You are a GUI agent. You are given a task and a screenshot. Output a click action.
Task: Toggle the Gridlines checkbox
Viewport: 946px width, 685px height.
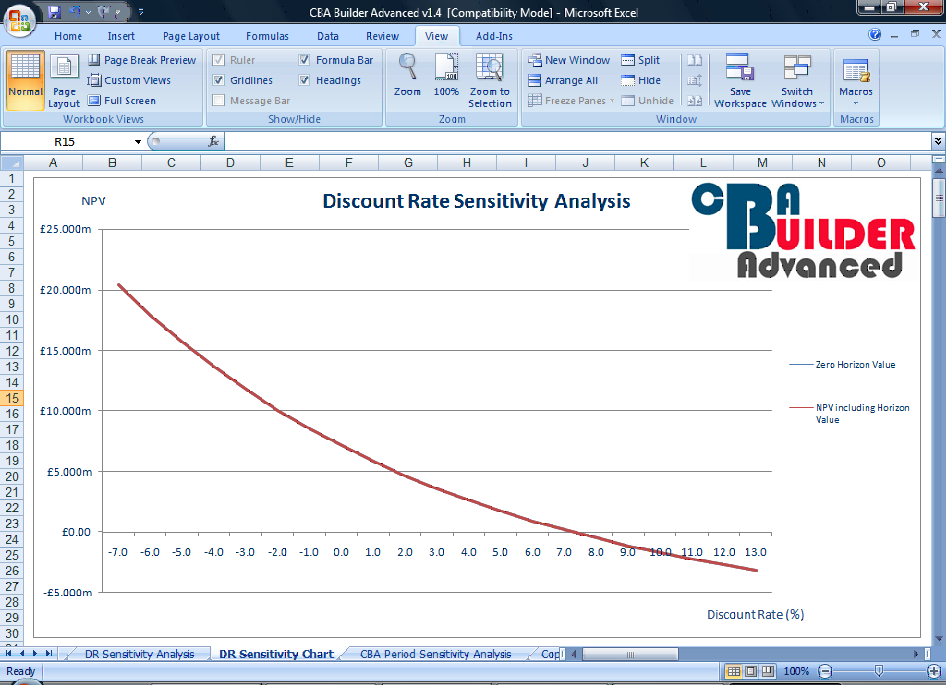218,80
